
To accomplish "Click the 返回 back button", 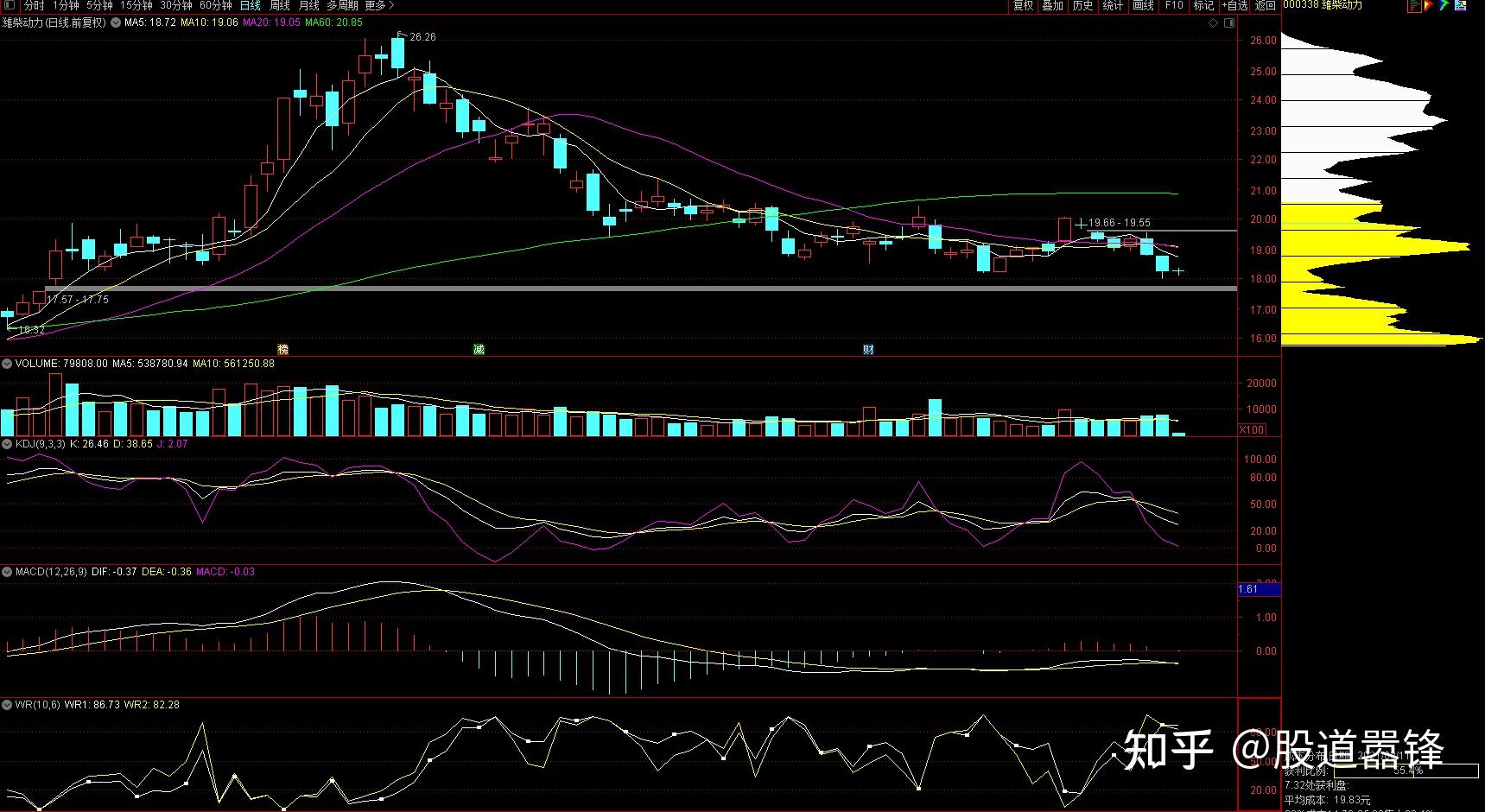I will click(x=1266, y=5).
